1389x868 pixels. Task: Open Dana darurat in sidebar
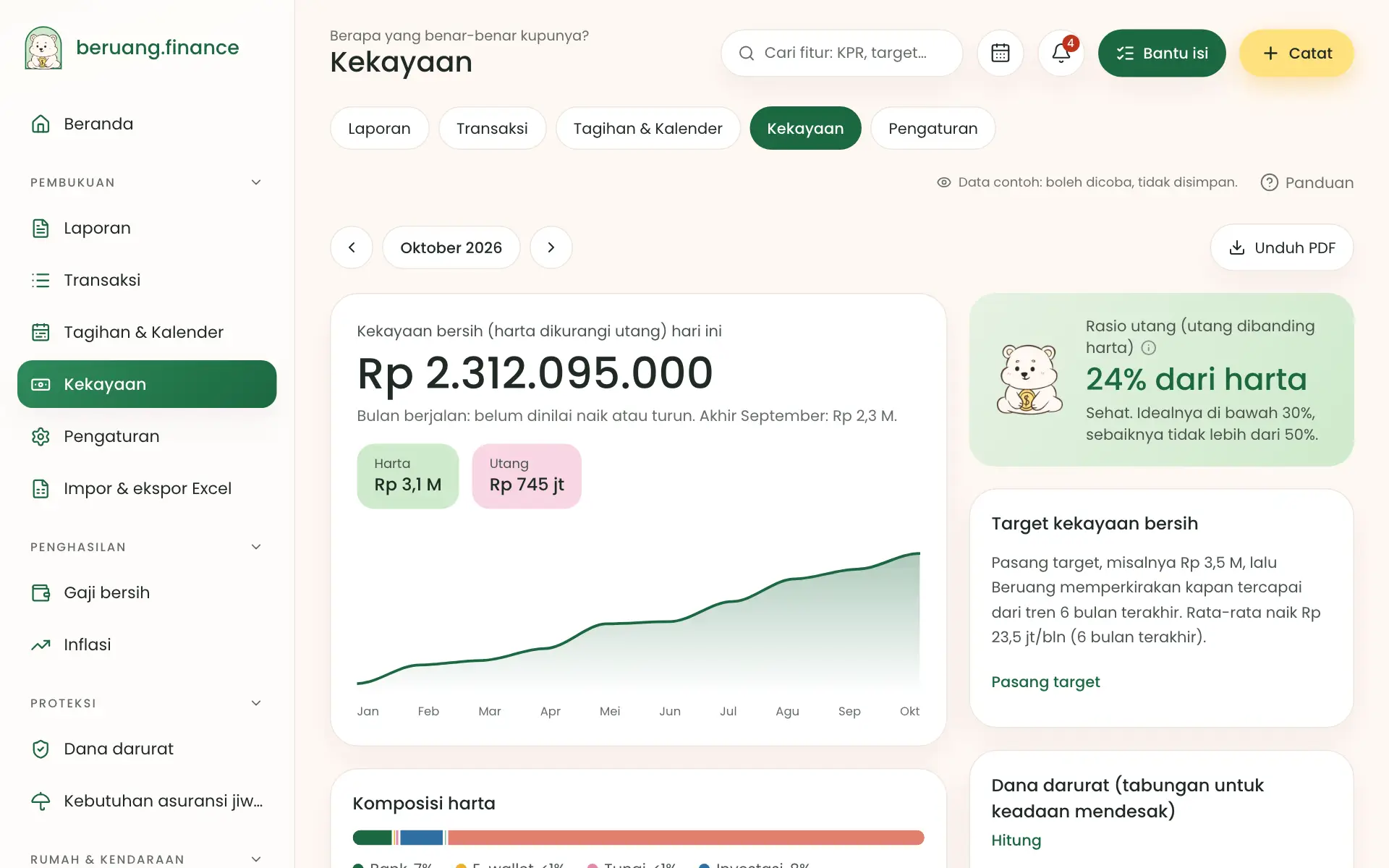[147, 749]
